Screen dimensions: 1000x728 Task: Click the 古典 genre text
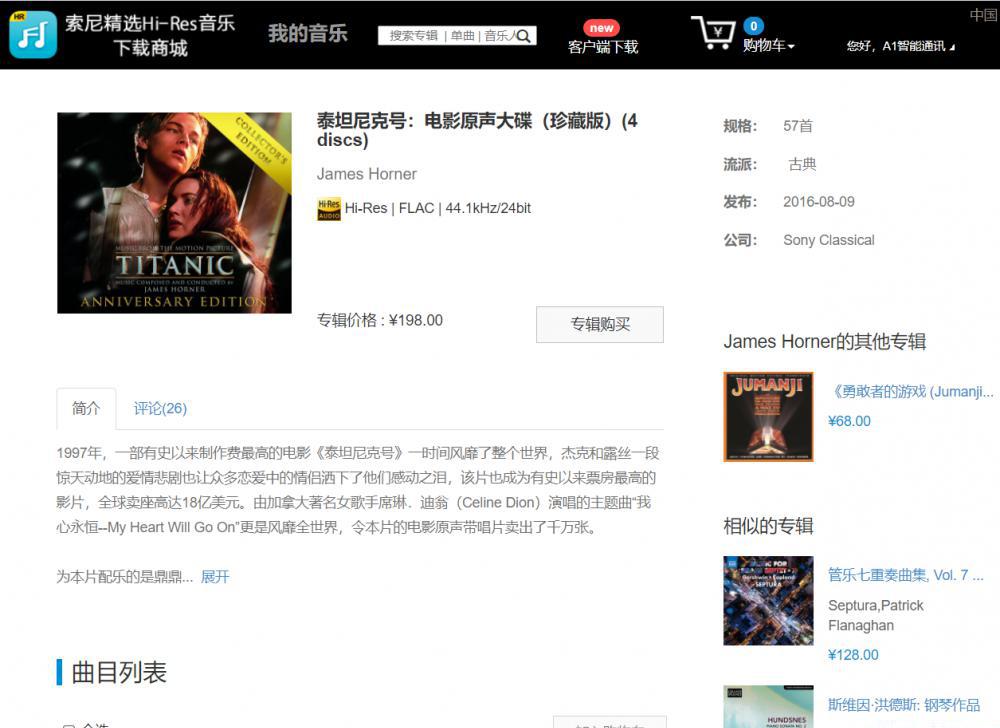802,164
